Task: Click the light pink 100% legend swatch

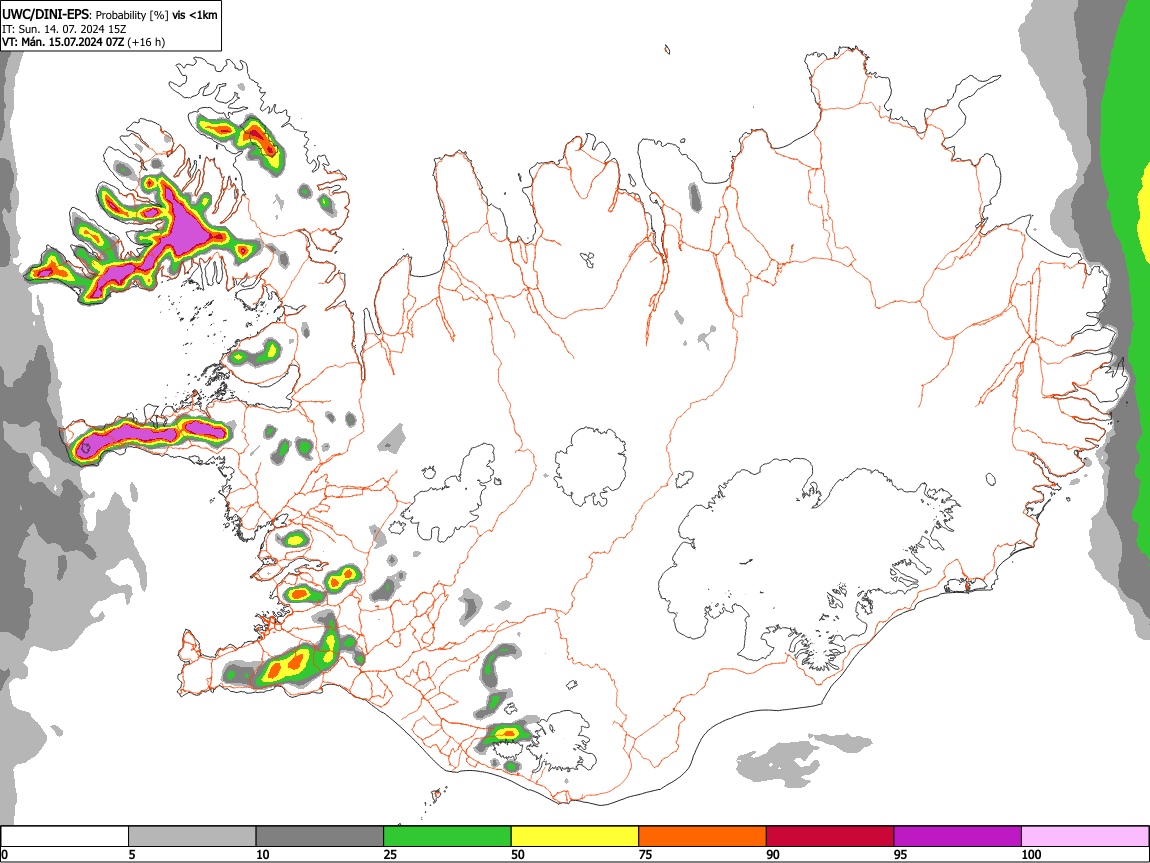Action: pyautogui.click(x=1085, y=837)
